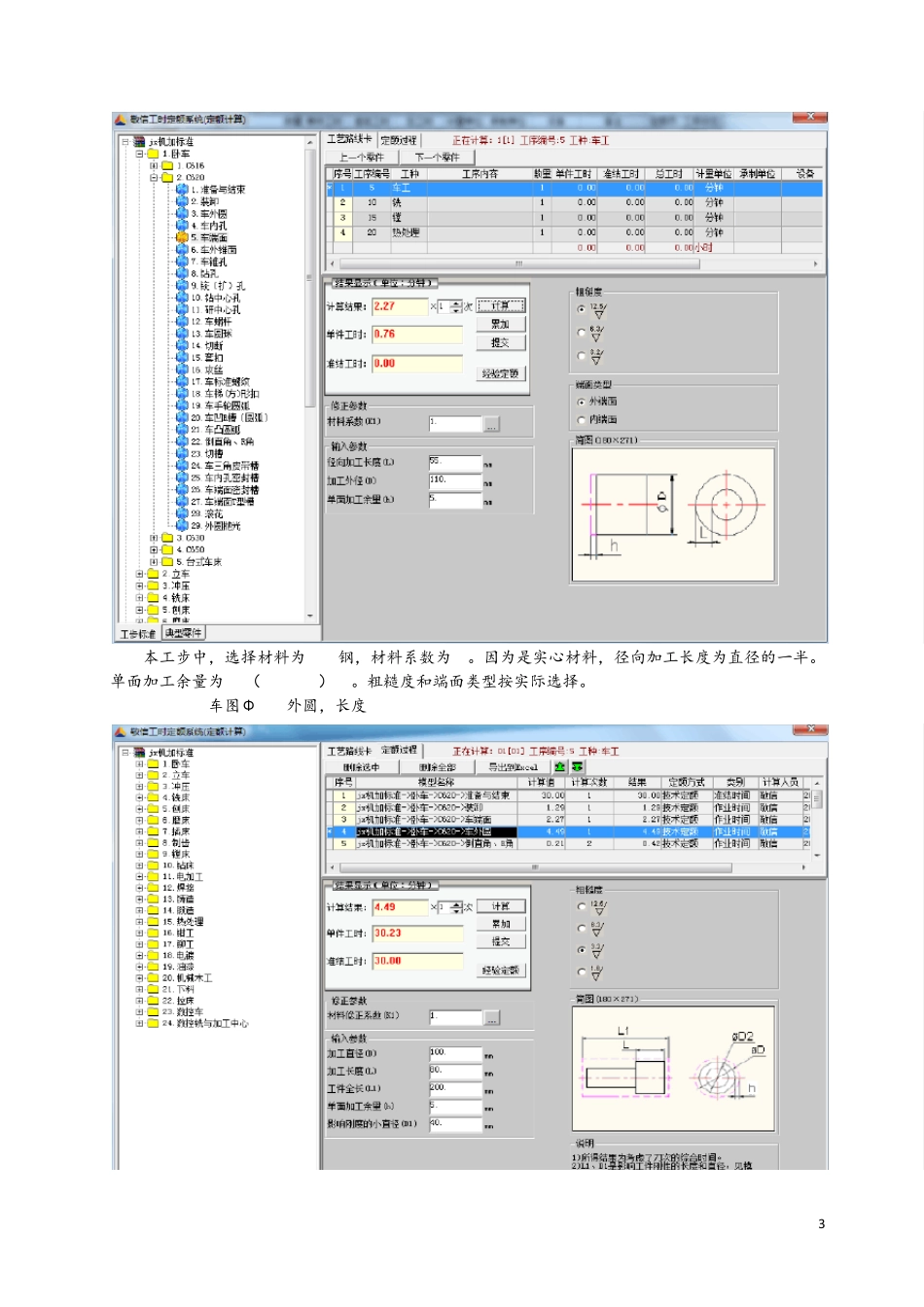Click the 热处理 folder icon in lower tree
Viewport: 924px width, 1307px height.
click(x=153, y=921)
